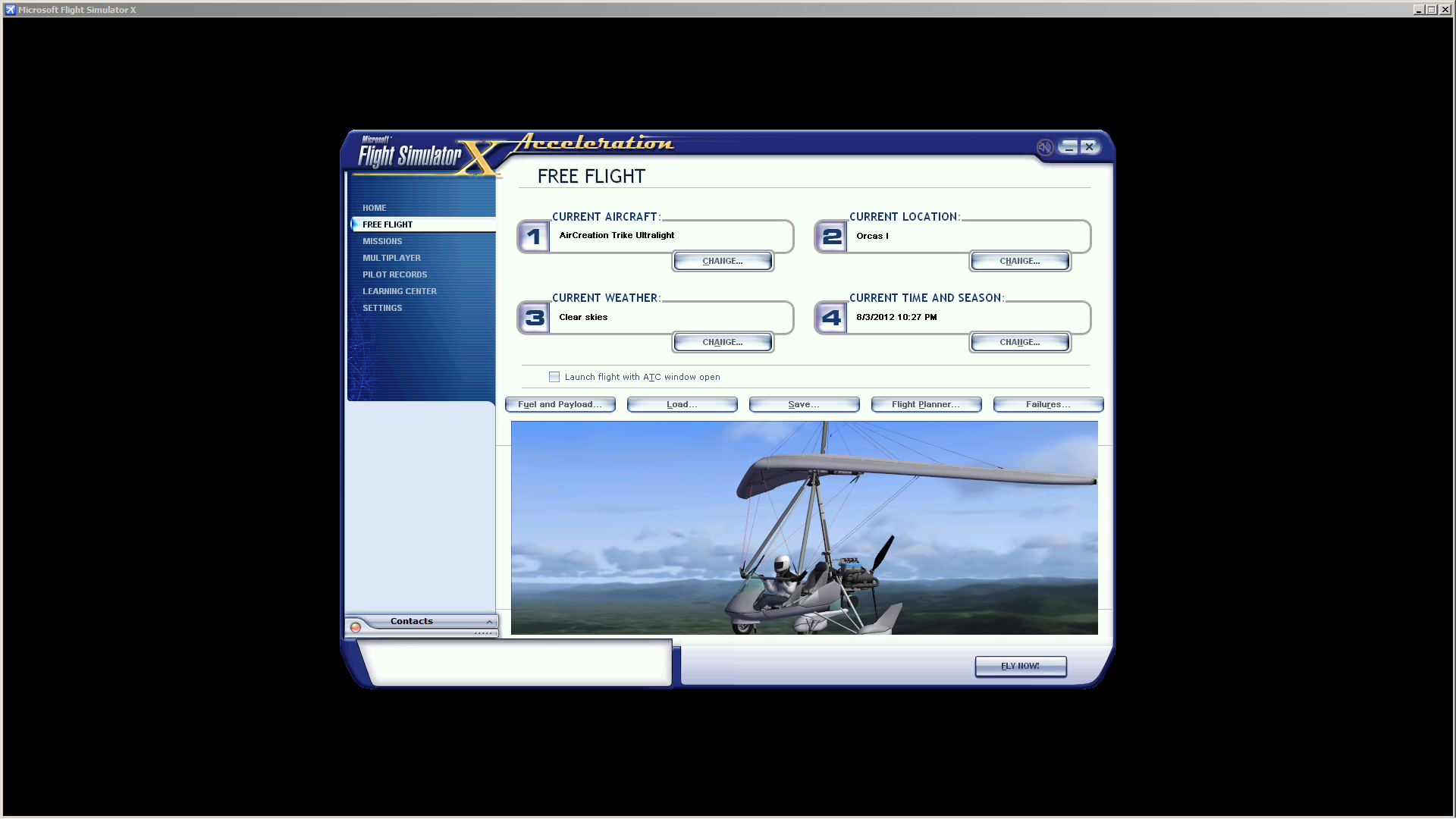The width and height of the screenshot is (1456, 819).
Task: Open the Flight Planner
Action: [927, 404]
